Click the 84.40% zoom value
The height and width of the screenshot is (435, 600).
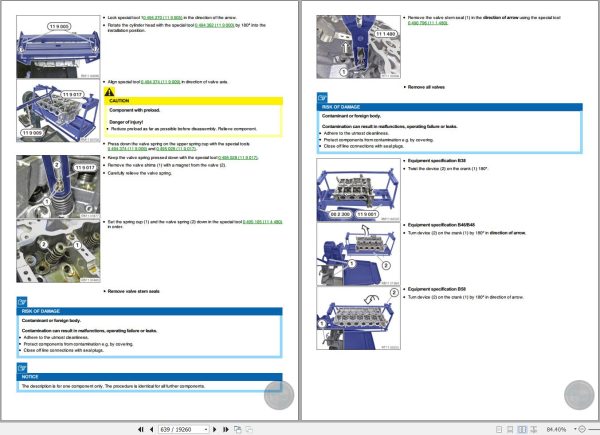pyautogui.click(x=556, y=429)
